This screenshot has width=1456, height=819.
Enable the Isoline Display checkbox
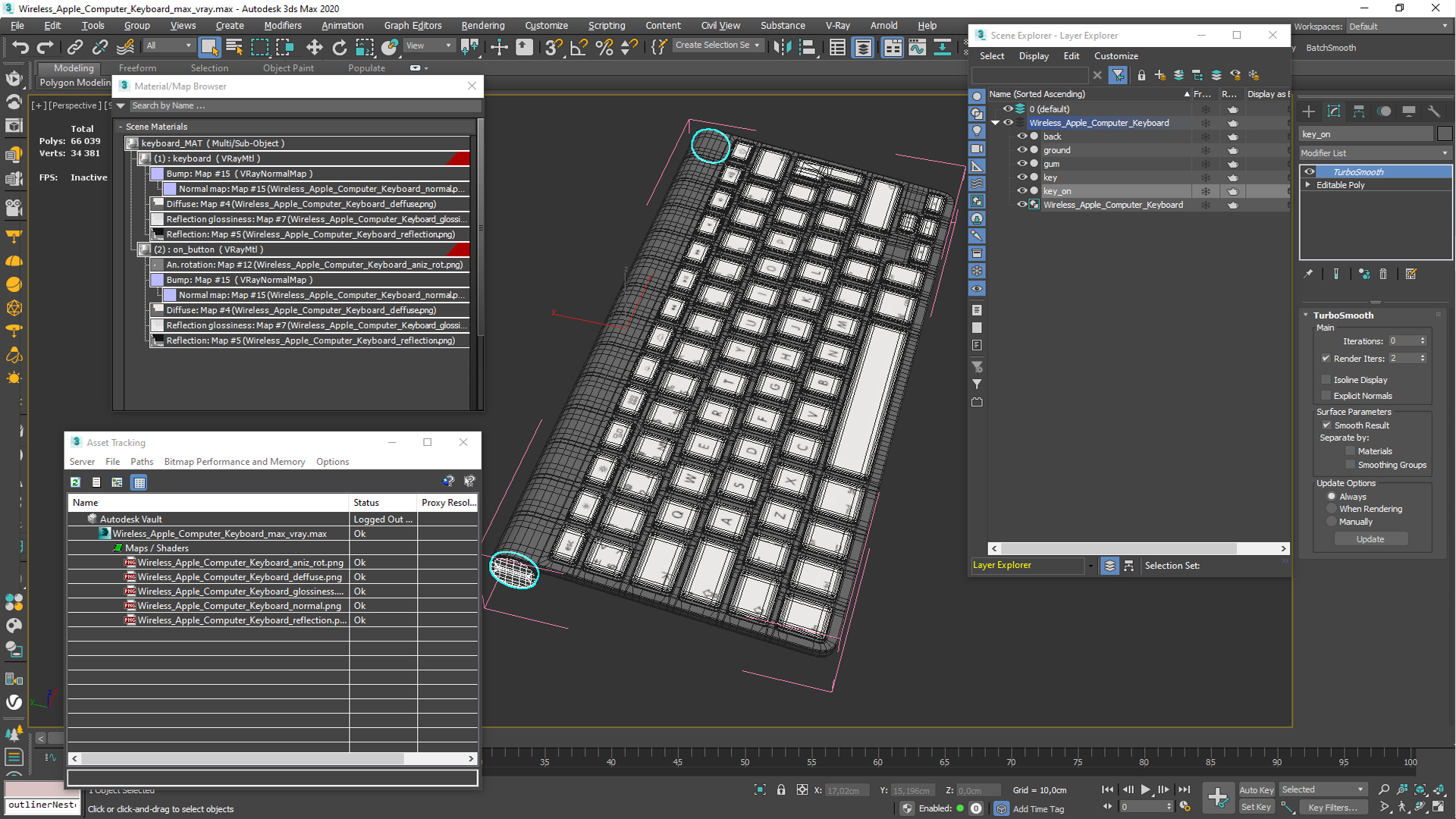[x=1326, y=380]
